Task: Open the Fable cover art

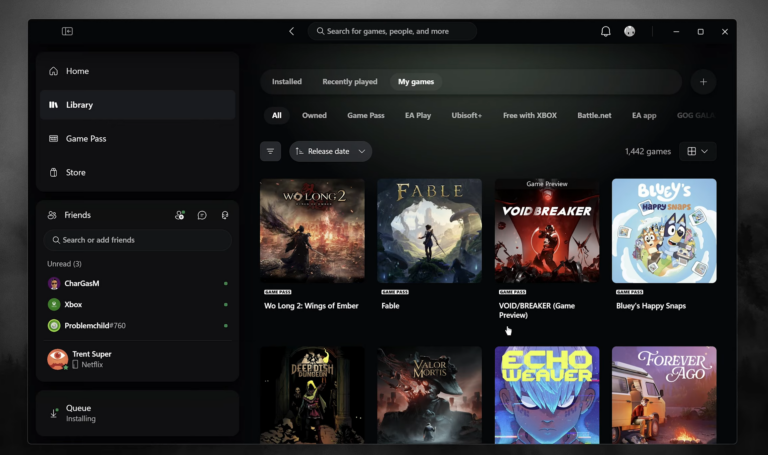Action: coord(430,231)
